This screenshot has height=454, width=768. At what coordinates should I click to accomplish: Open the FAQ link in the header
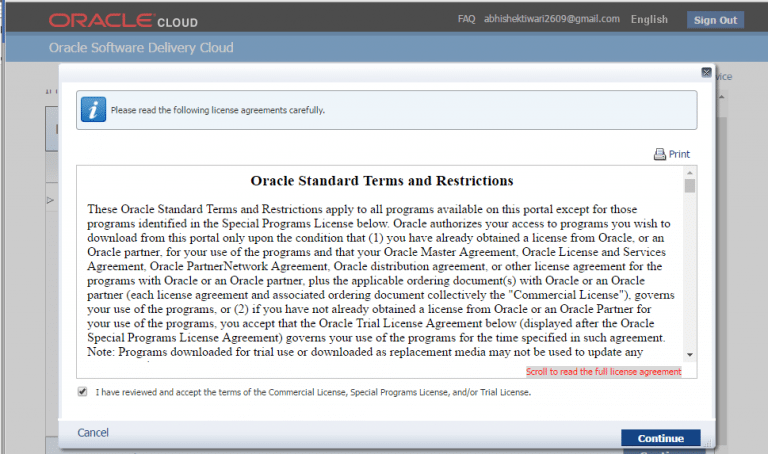click(466, 19)
